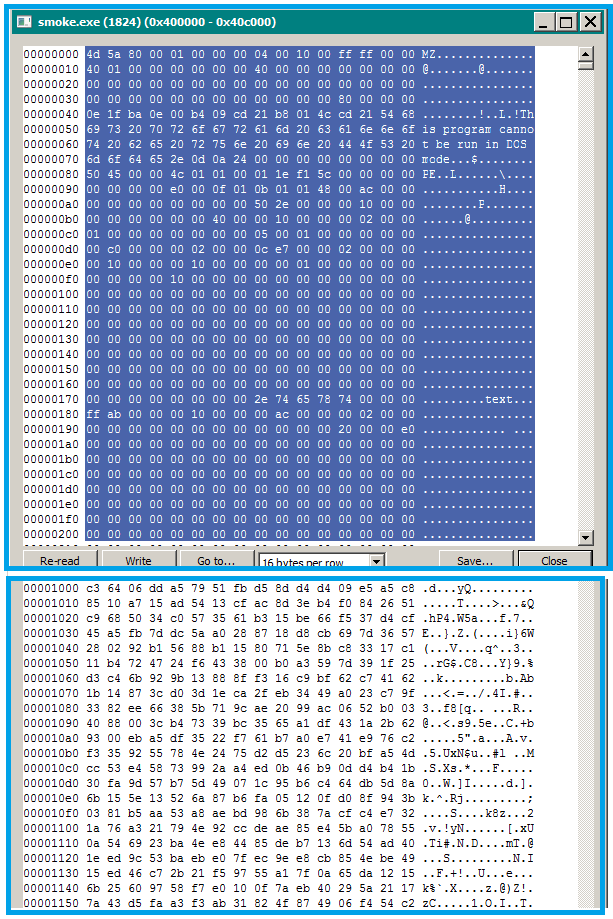Expand the bytes per row dropdown

[x=376, y=562]
